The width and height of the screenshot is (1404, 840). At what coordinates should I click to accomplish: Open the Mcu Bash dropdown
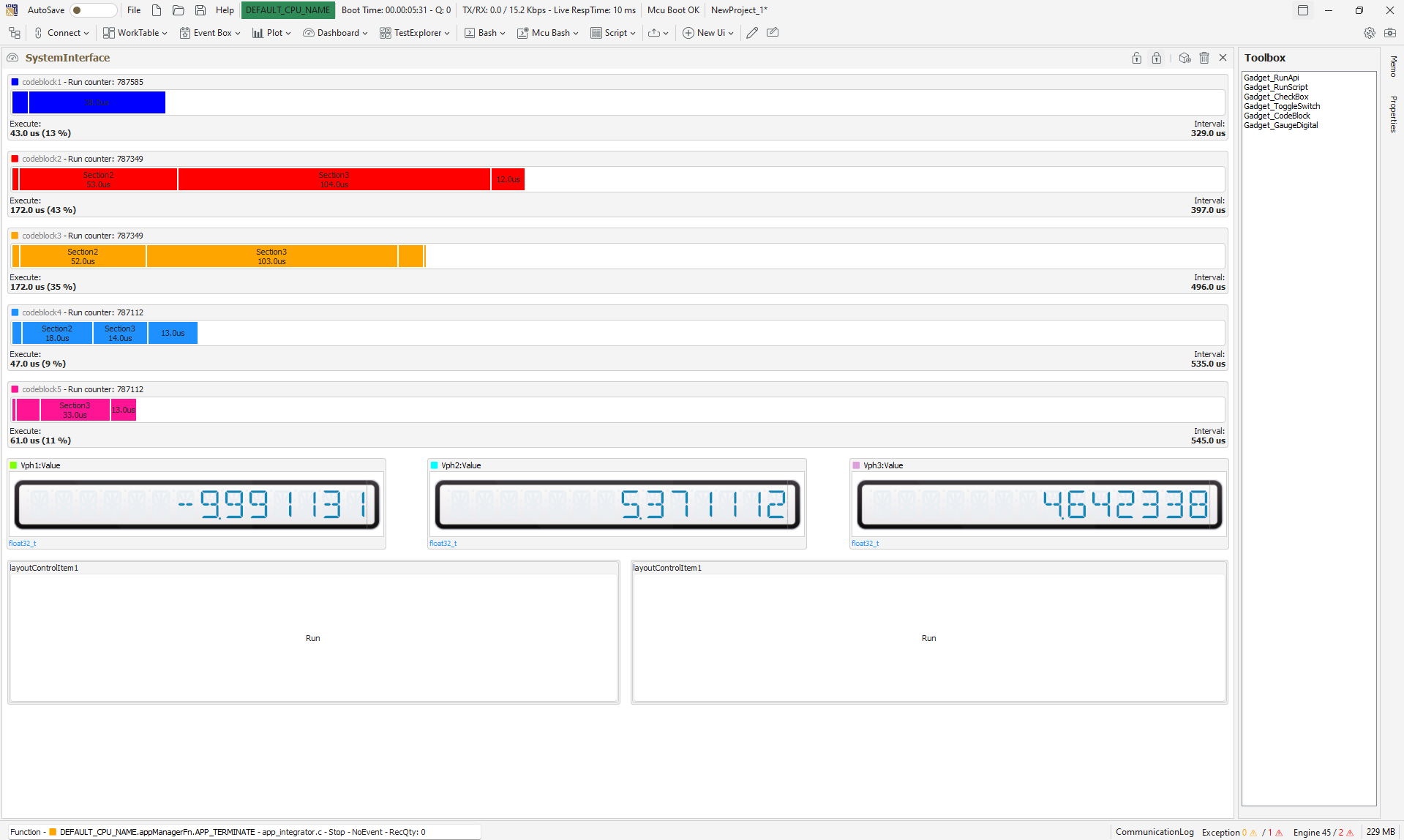click(x=548, y=33)
